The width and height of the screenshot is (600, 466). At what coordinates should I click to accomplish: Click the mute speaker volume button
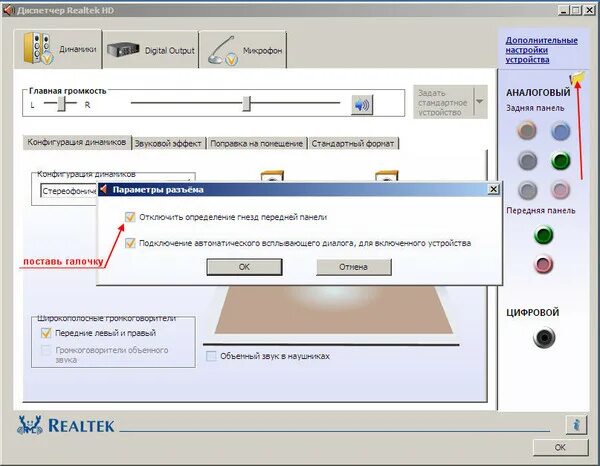362,104
